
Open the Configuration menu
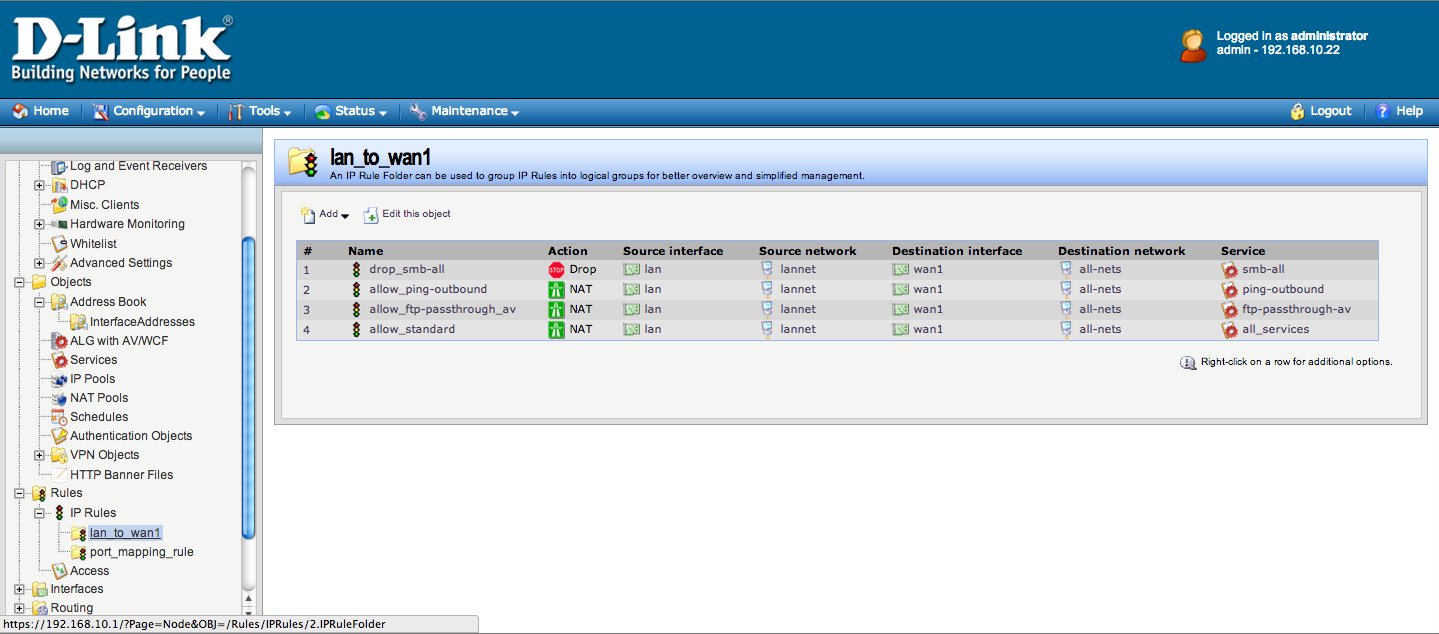tap(149, 111)
